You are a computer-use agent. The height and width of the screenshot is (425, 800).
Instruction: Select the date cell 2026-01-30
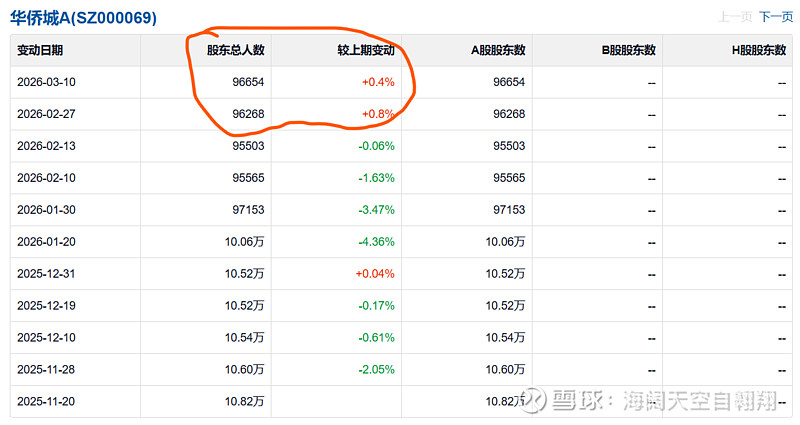[x=46, y=210]
